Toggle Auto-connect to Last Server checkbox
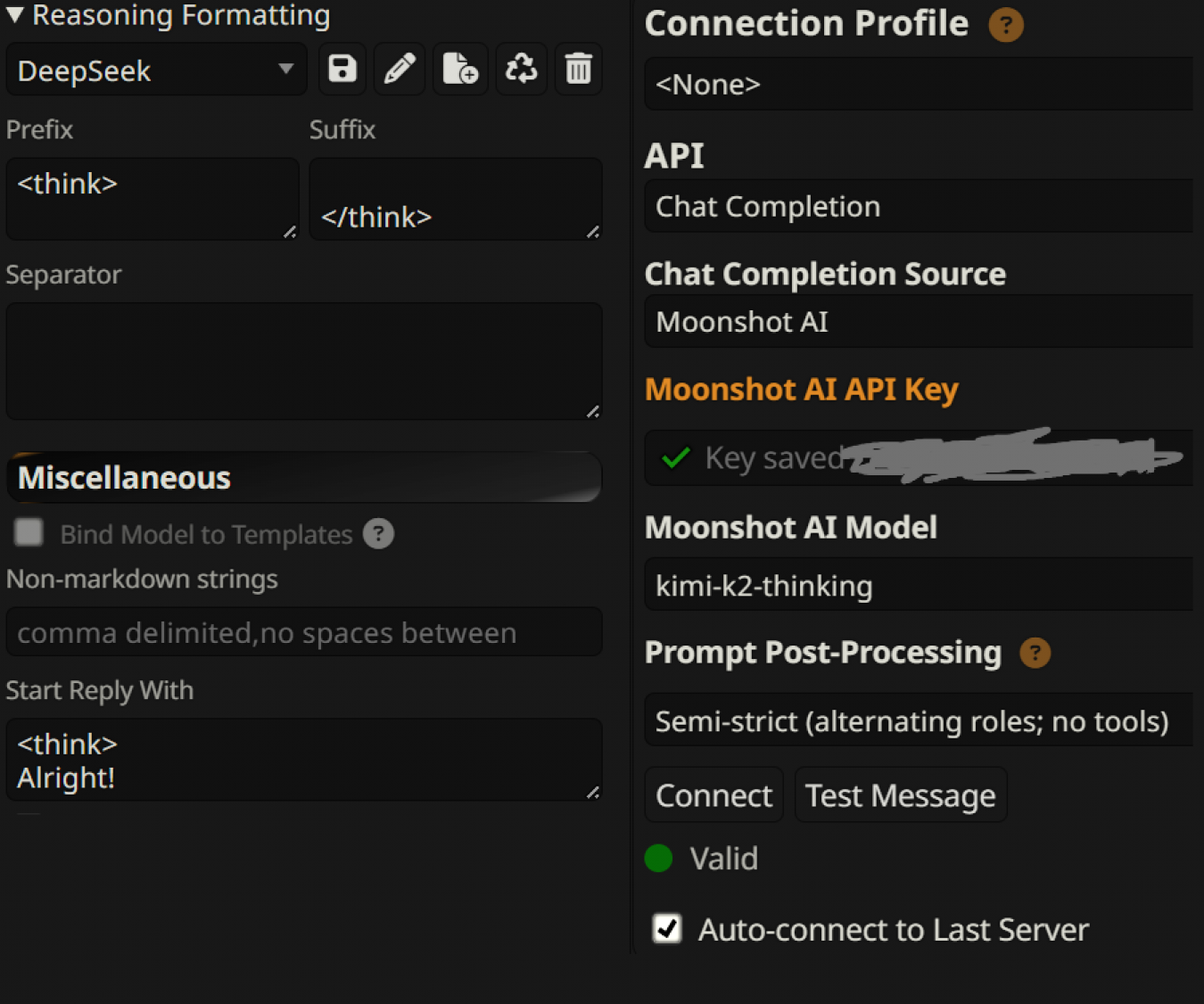This screenshot has height=1004, width=1204. 667,928
